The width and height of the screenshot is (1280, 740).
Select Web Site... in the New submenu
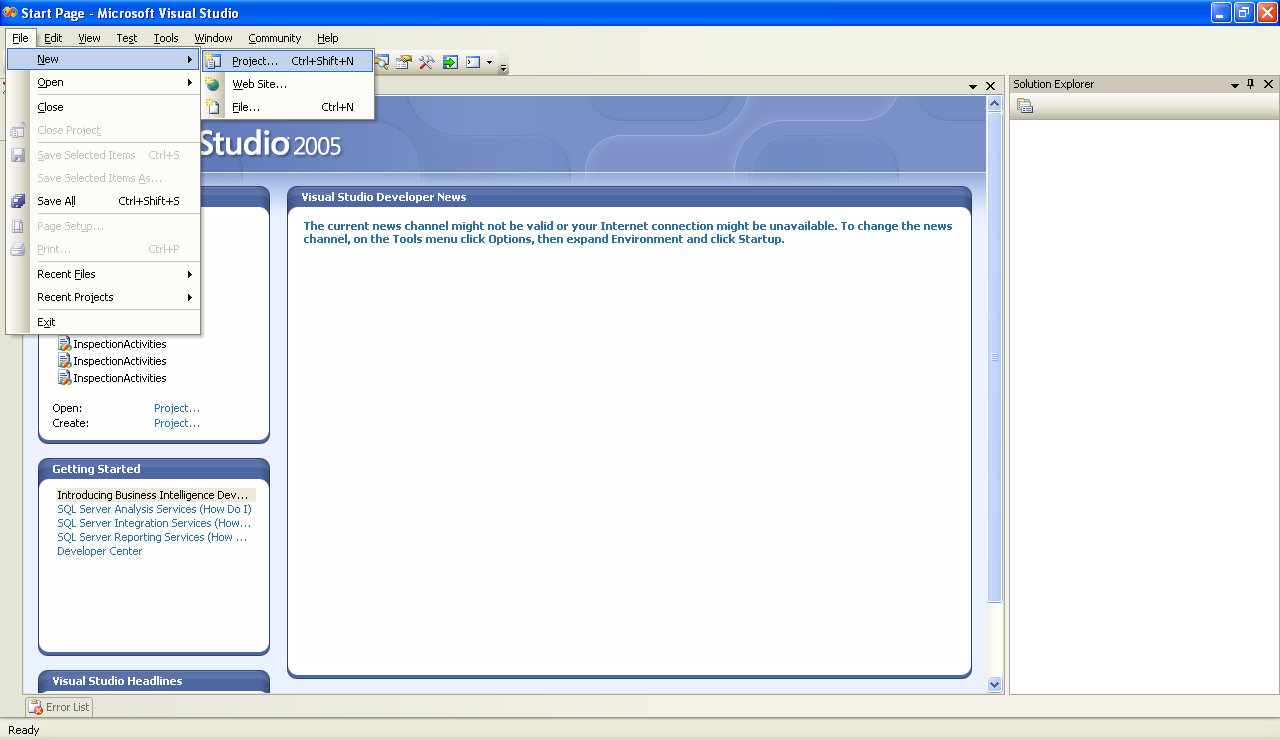click(x=288, y=84)
